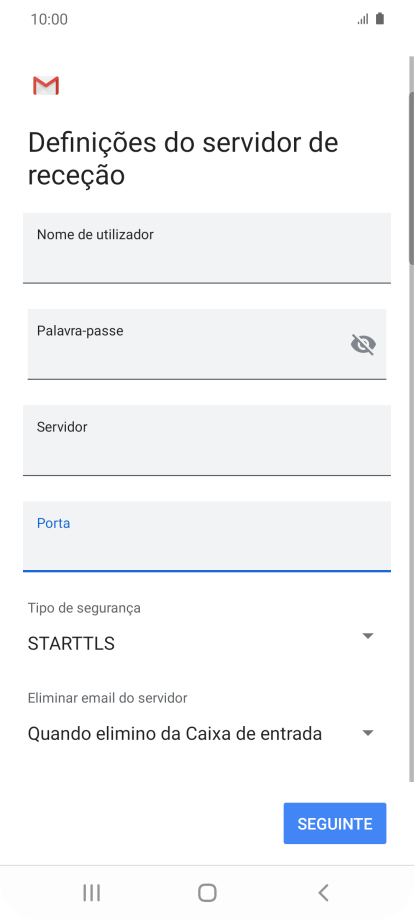414x920 pixels.
Task: Click the vertical scrollbar on the right
Action: (x=411, y=178)
